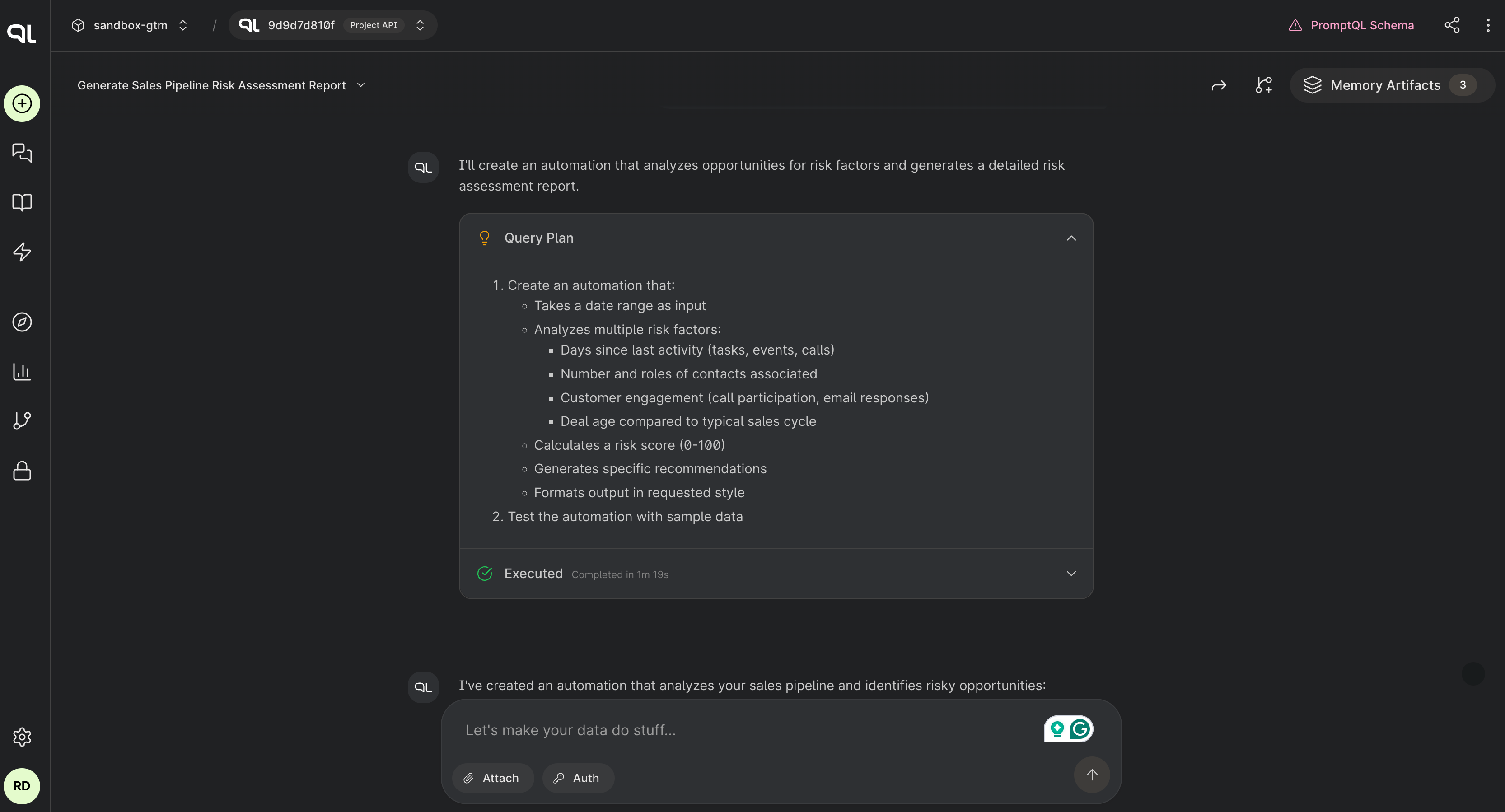Image resolution: width=1505 pixels, height=812 pixels.
Task: Click the Project API badge
Action: (374, 25)
